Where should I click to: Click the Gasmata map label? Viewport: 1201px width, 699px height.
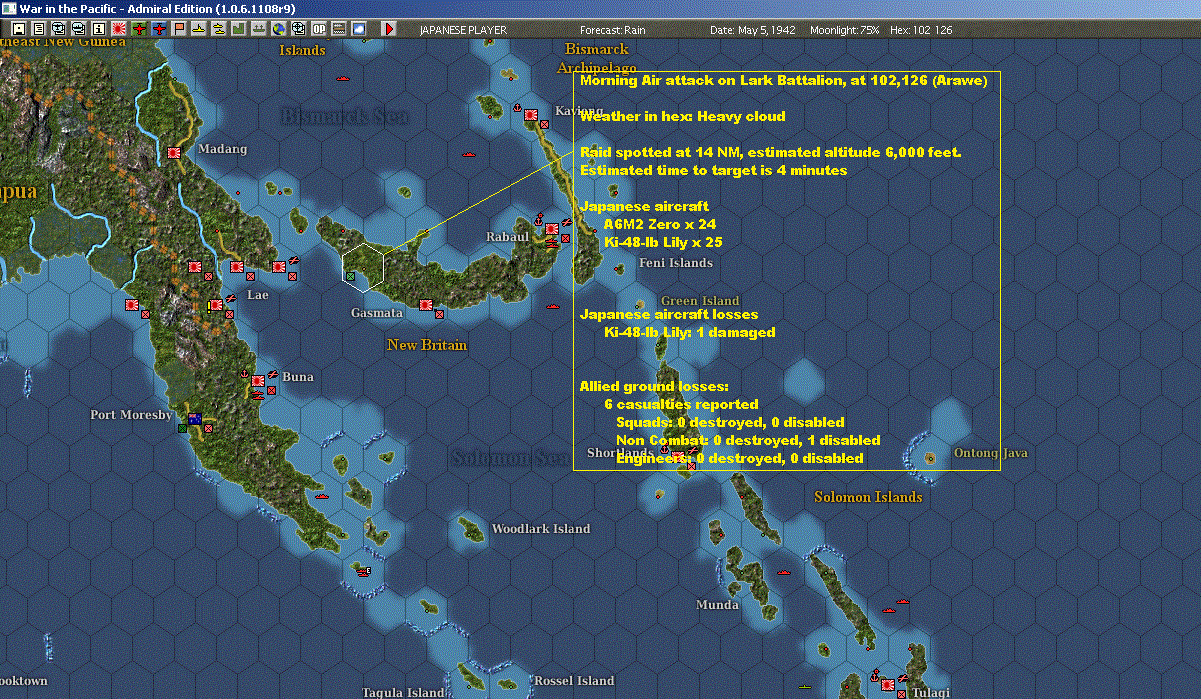pyautogui.click(x=377, y=313)
